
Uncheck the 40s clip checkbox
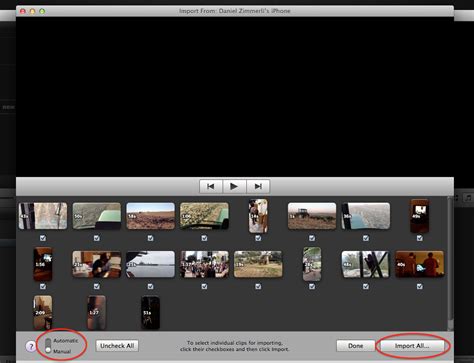click(x=420, y=286)
